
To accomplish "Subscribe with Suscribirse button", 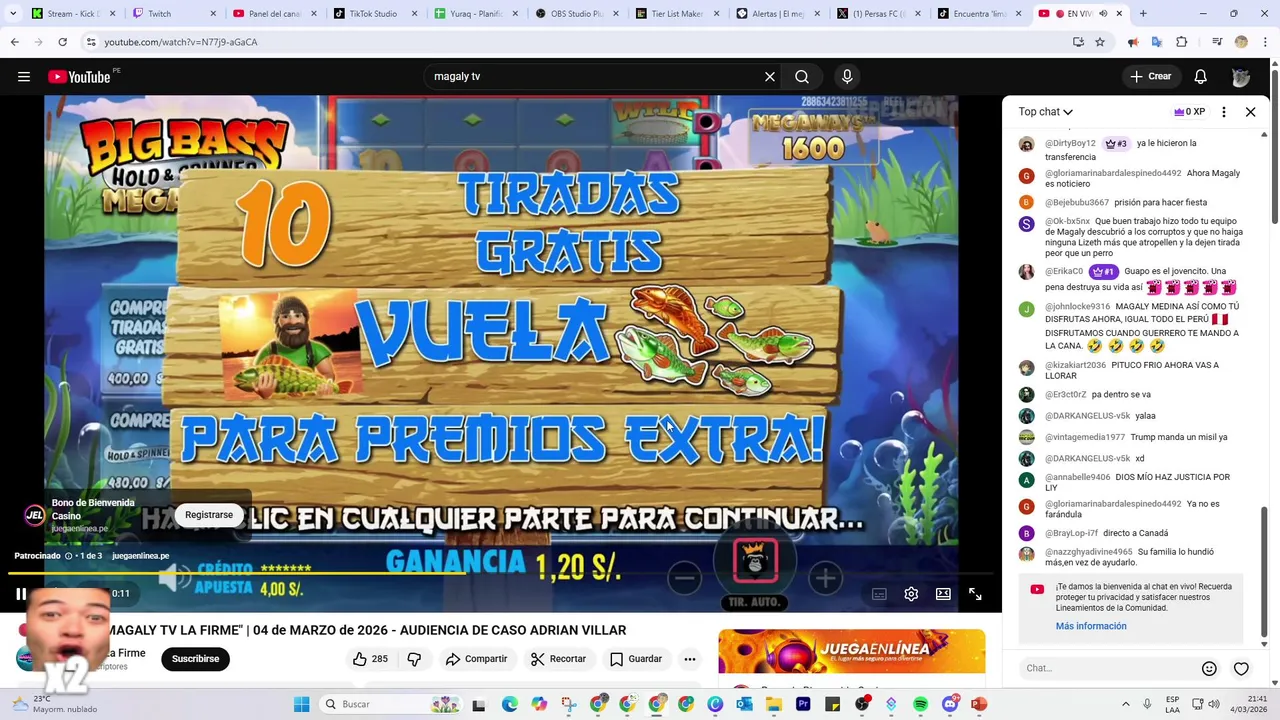I will pyautogui.click(x=195, y=659).
